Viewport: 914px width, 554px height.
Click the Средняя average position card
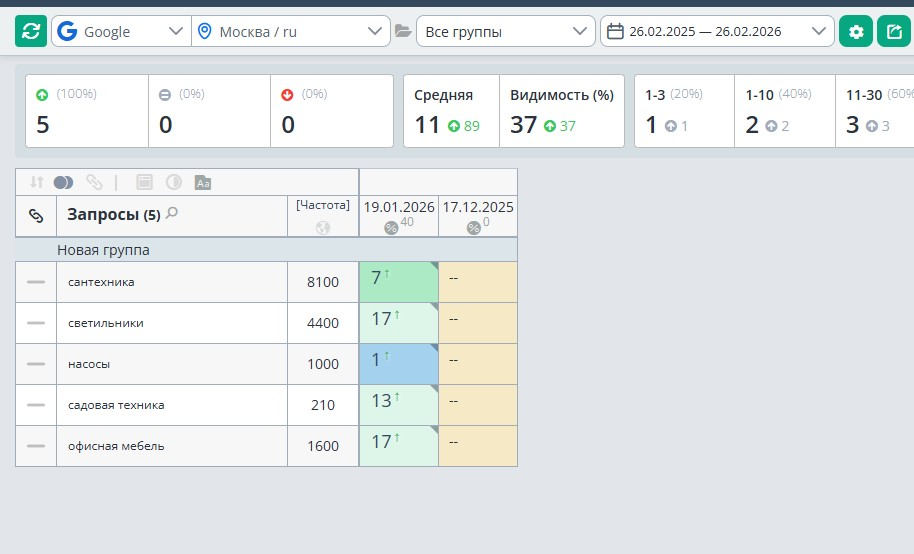pyautogui.click(x=451, y=111)
